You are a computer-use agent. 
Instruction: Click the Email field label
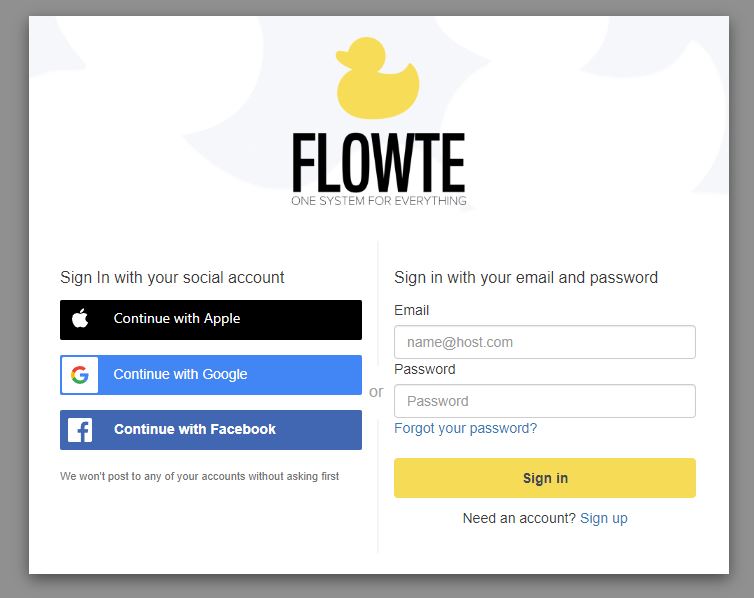(412, 310)
